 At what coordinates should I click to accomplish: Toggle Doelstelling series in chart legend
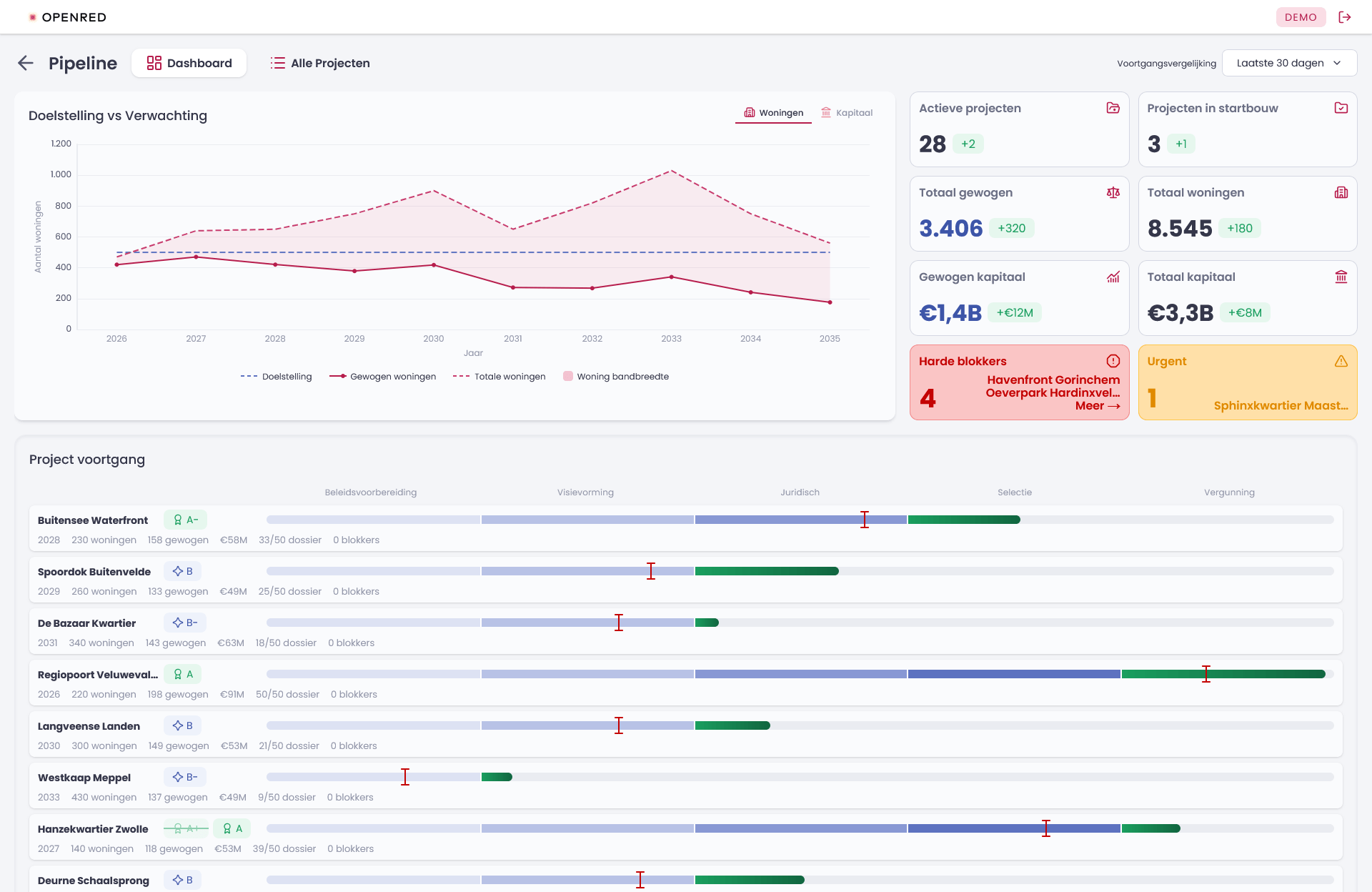276,377
